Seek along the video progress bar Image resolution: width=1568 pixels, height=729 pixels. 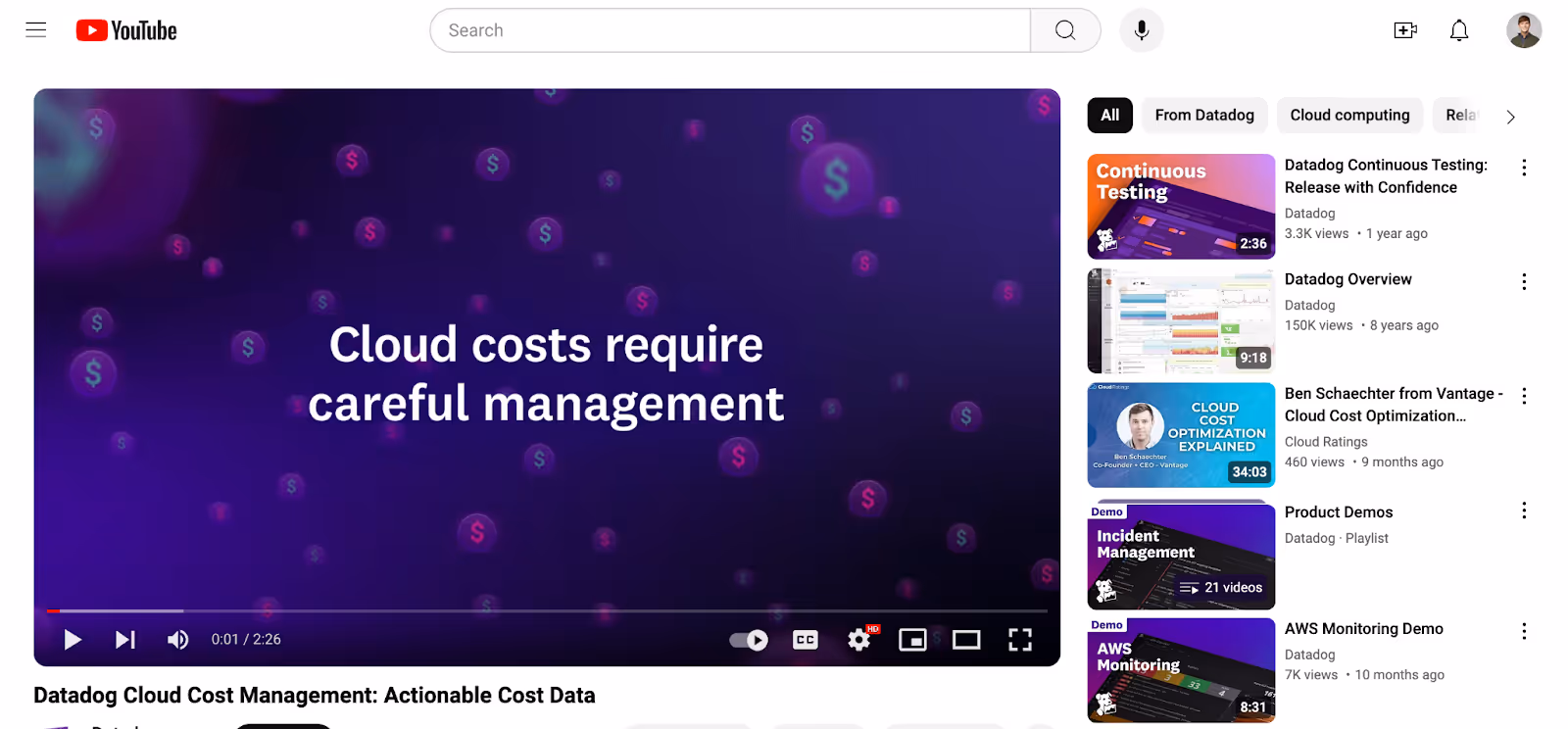pos(547,610)
